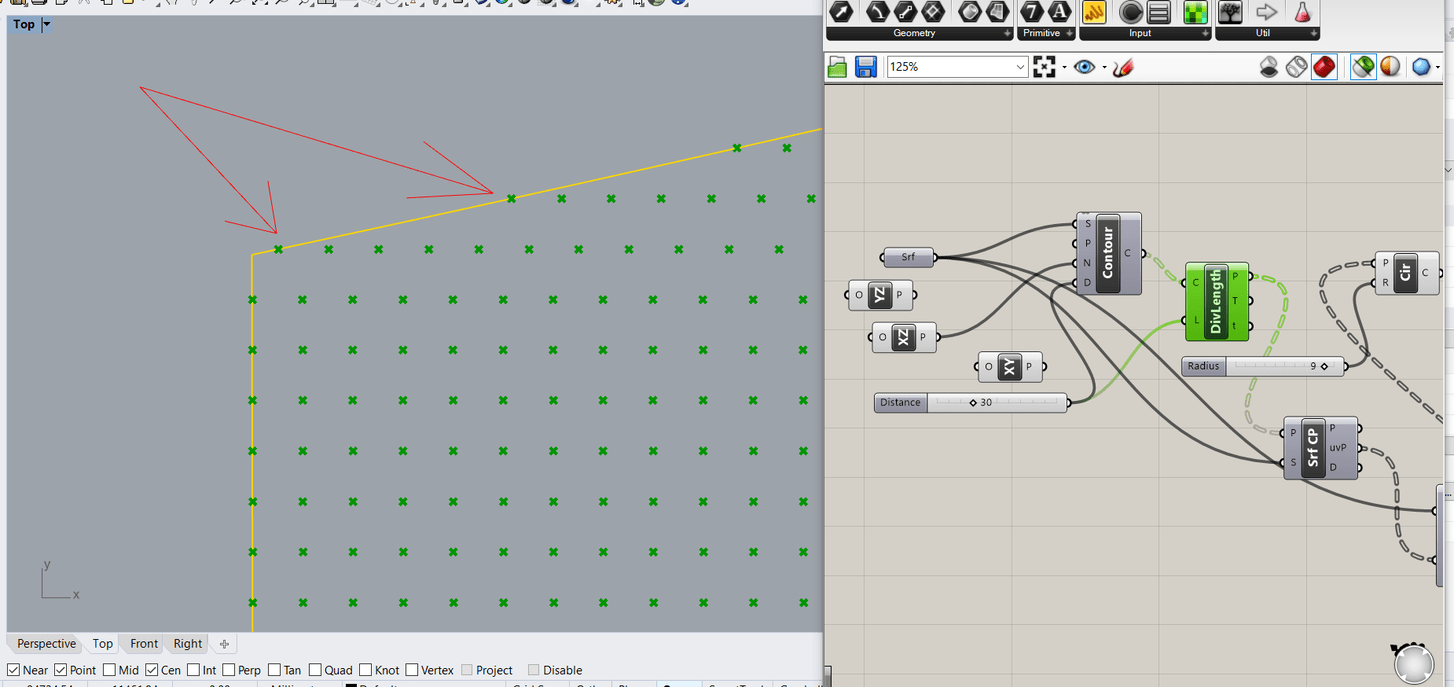The height and width of the screenshot is (687, 1454).
Task: Click the Vector arrow component icon in Geometry
Action: pos(841,12)
